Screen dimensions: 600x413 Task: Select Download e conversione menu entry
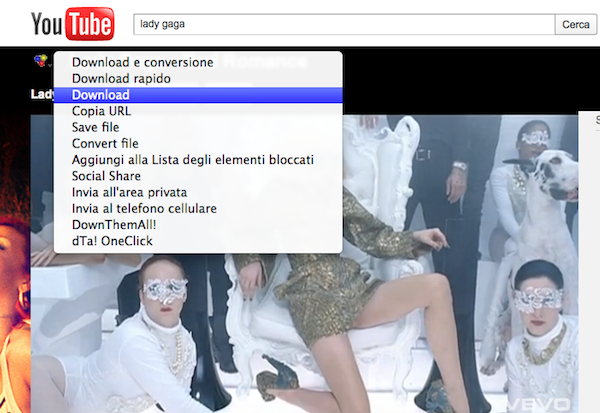[198, 62]
